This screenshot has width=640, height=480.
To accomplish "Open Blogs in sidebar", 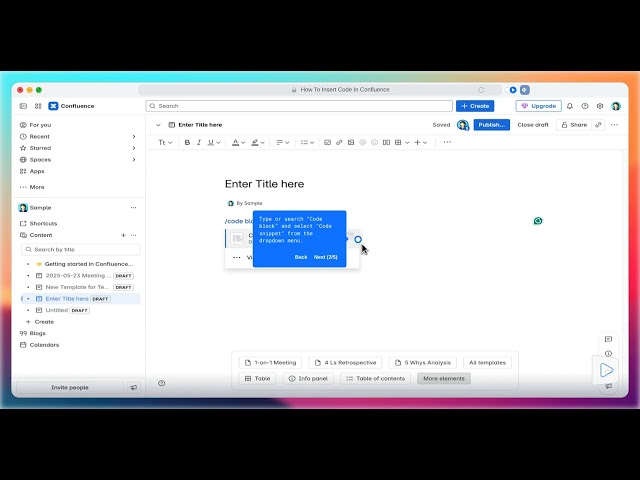I will coord(37,333).
